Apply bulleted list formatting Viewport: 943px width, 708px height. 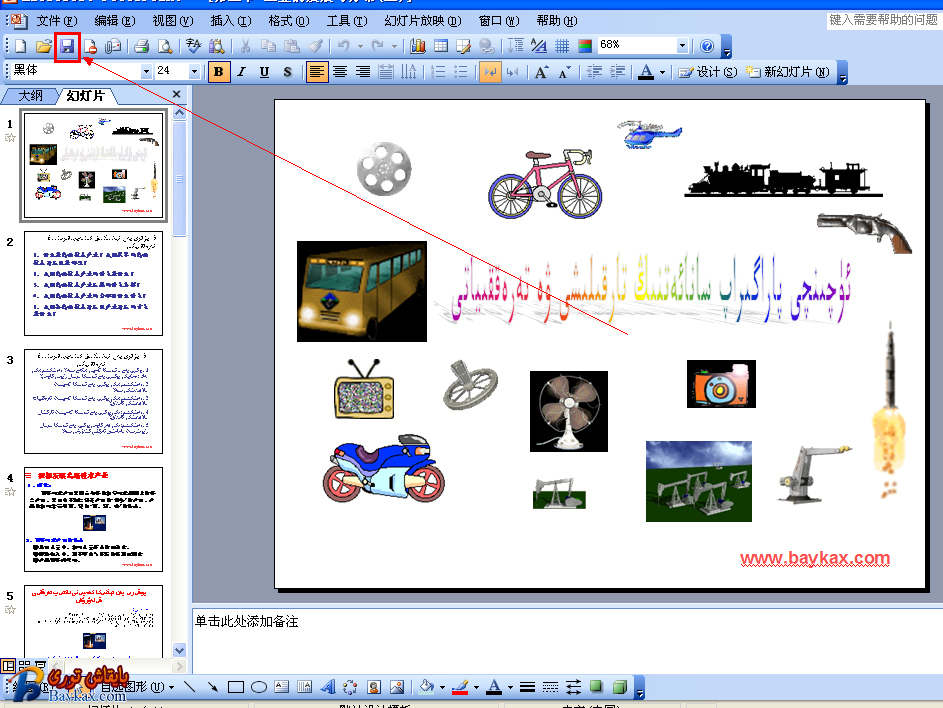tap(461, 72)
